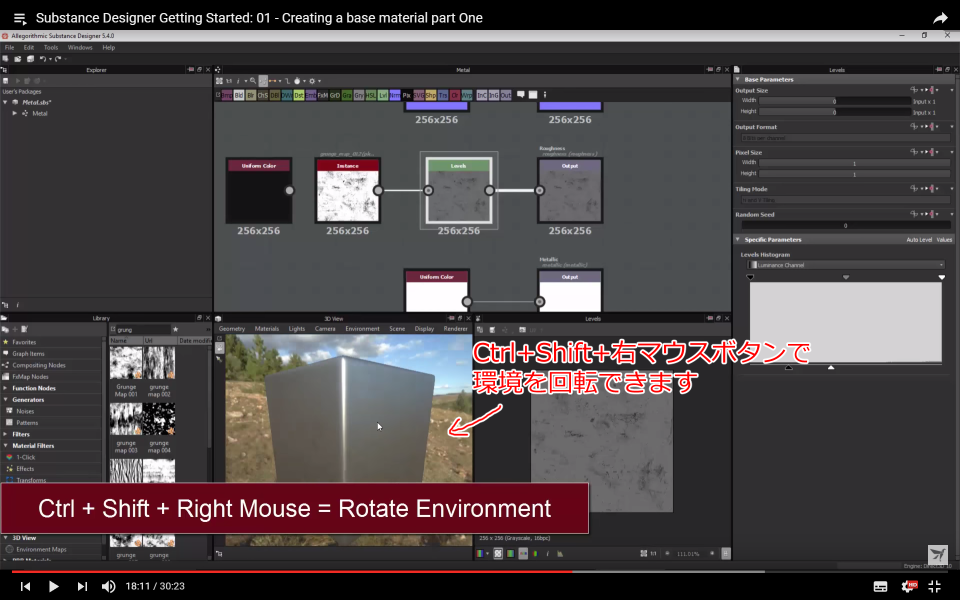This screenshot has height=600, width=960.
Task: Toggle the 2D view checkerboard background
Action: coord(498,553)
